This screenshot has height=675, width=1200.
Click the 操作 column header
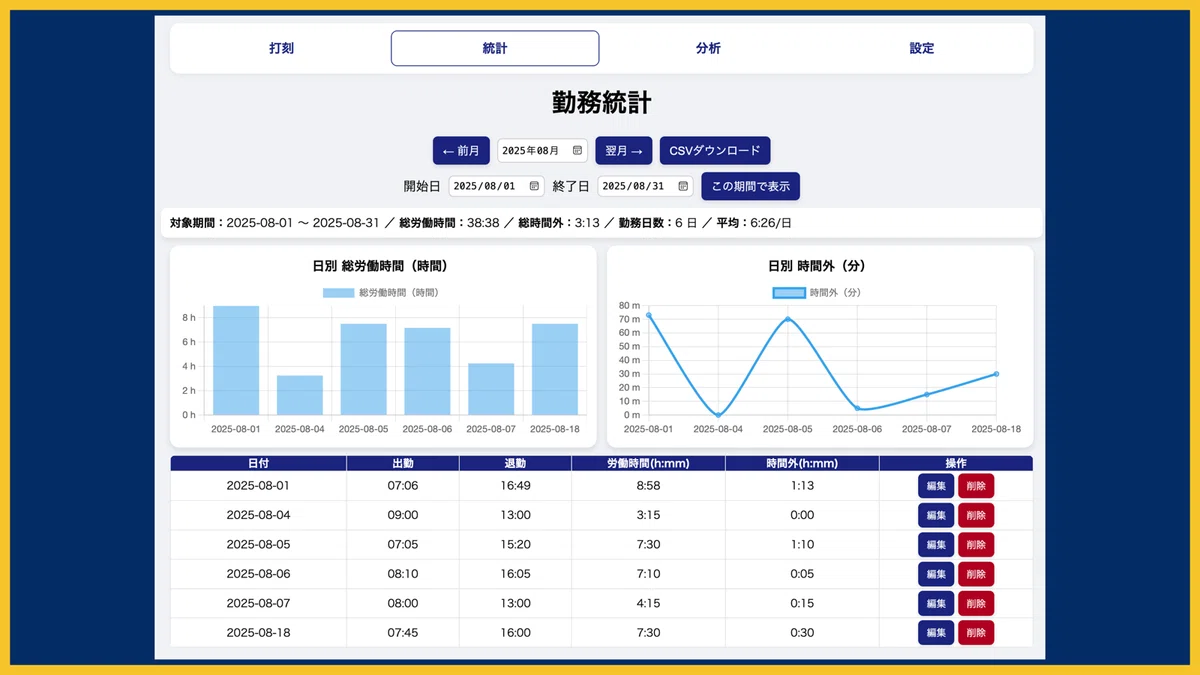pyautogui.click(x=956, y=463)
